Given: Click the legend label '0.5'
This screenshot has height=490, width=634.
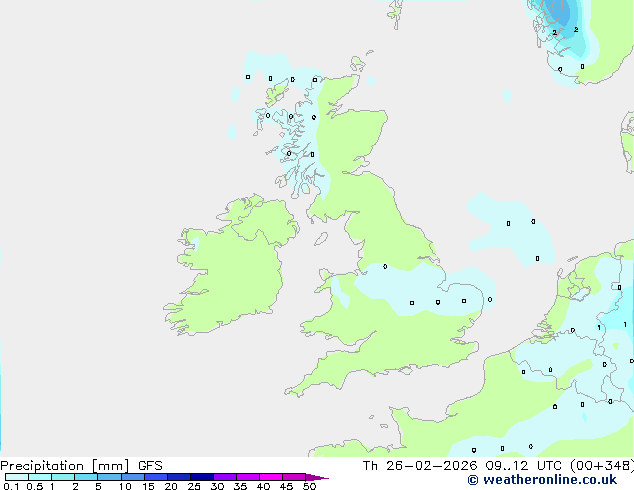Looking at the screenshot, I should [x=35, y=486].
